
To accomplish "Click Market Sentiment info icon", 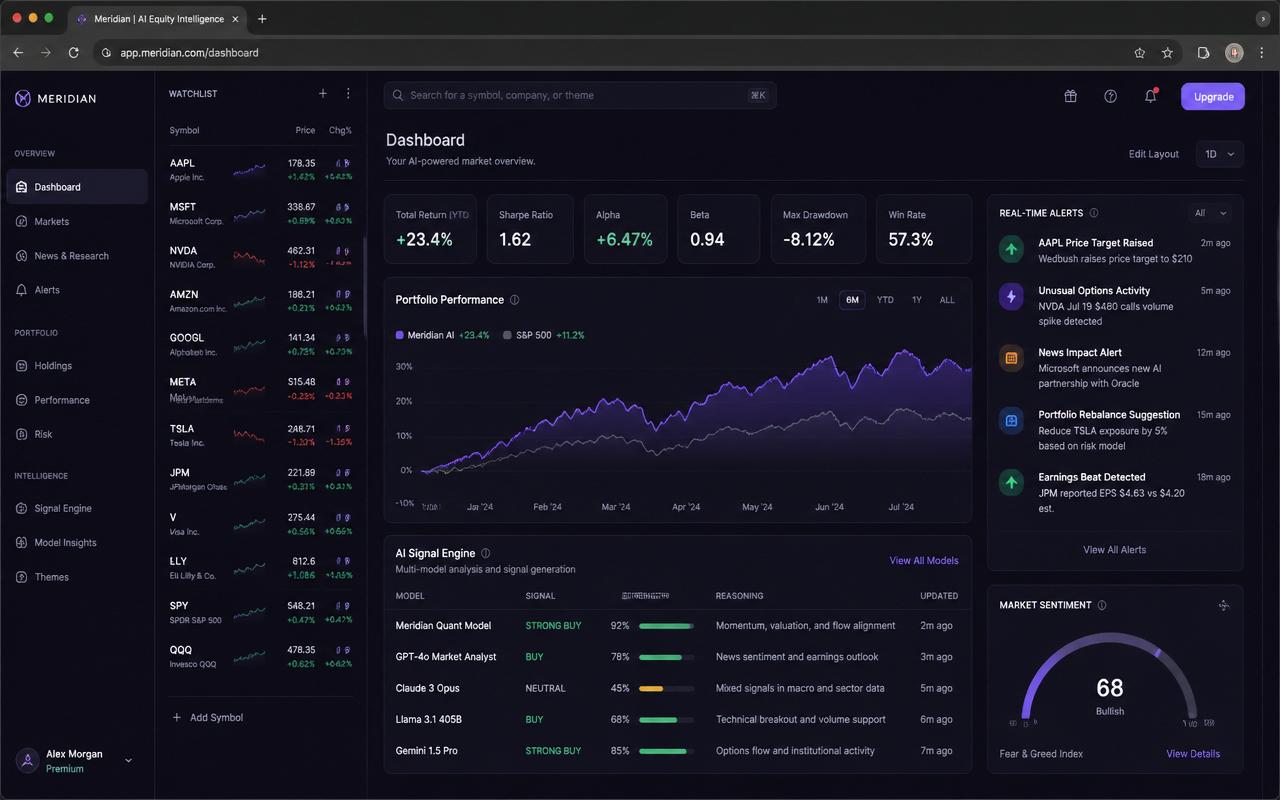I will (1102, 605).
